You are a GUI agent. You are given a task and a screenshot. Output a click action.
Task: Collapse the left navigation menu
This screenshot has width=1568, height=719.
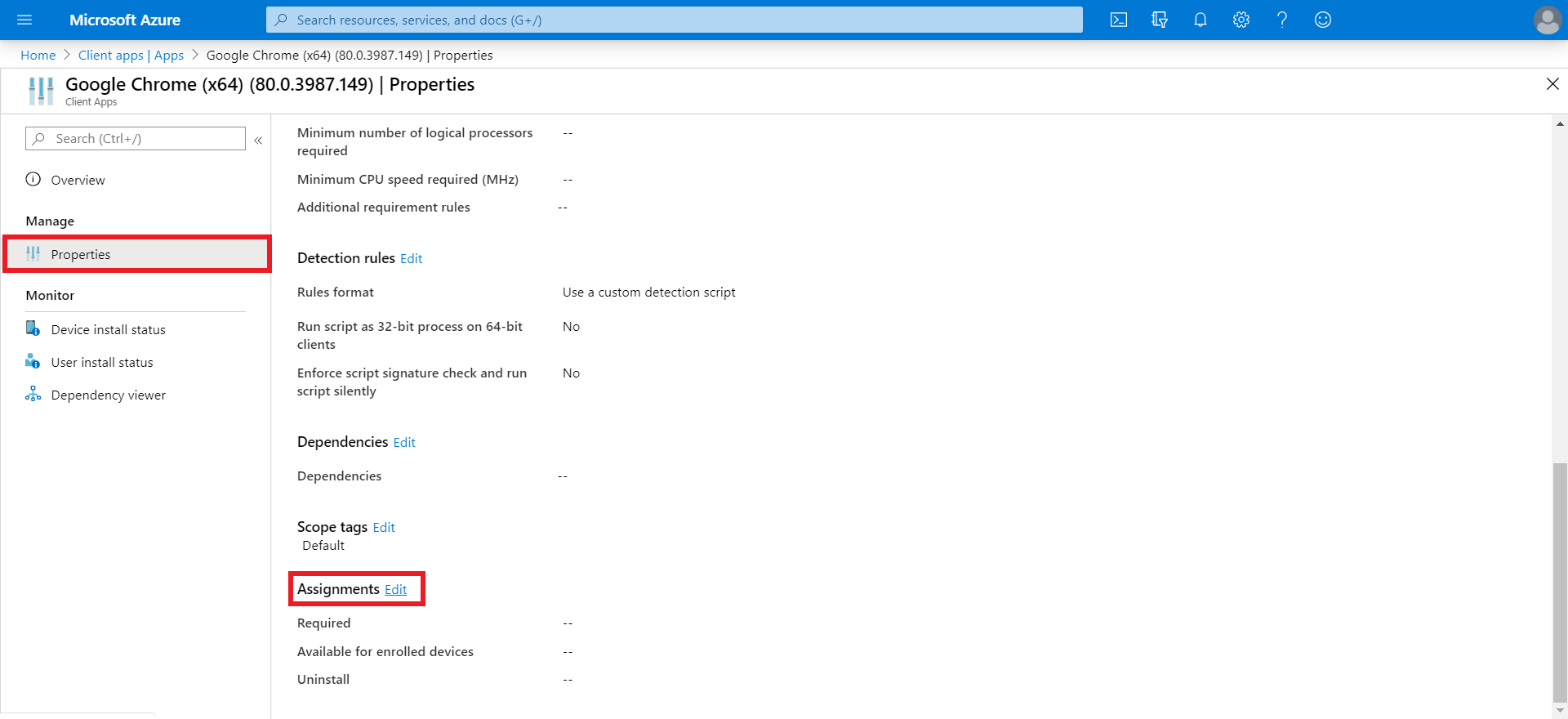258,140
